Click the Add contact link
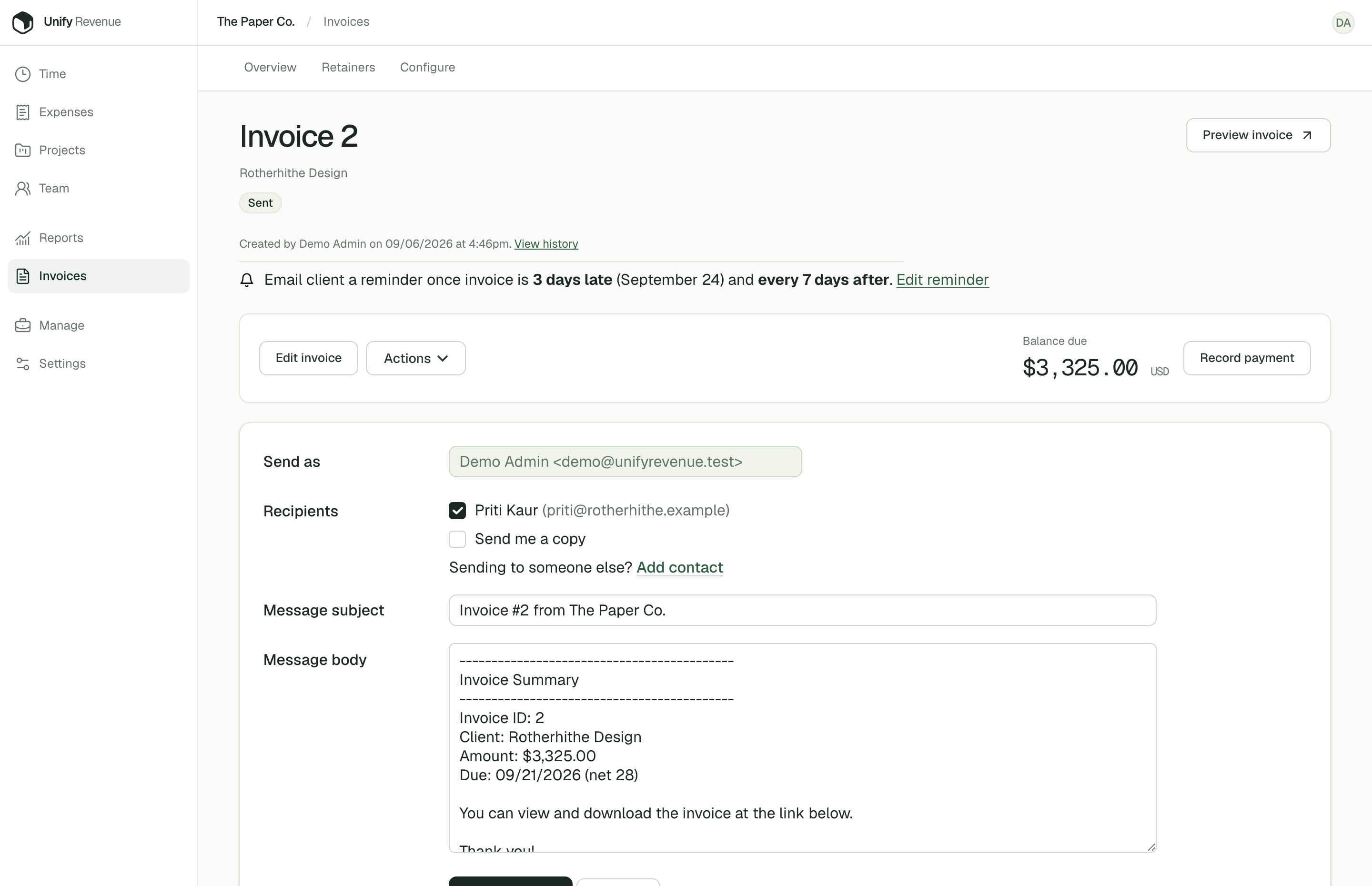The width and height of the screenshot is (1372, 886). 679,568
